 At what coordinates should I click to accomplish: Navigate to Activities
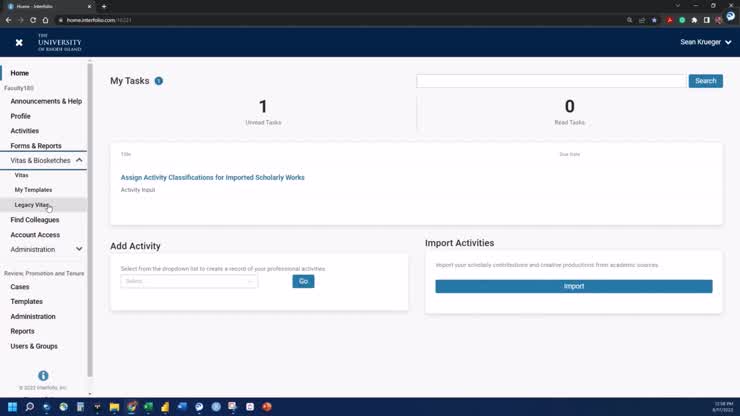click(25, 131)
